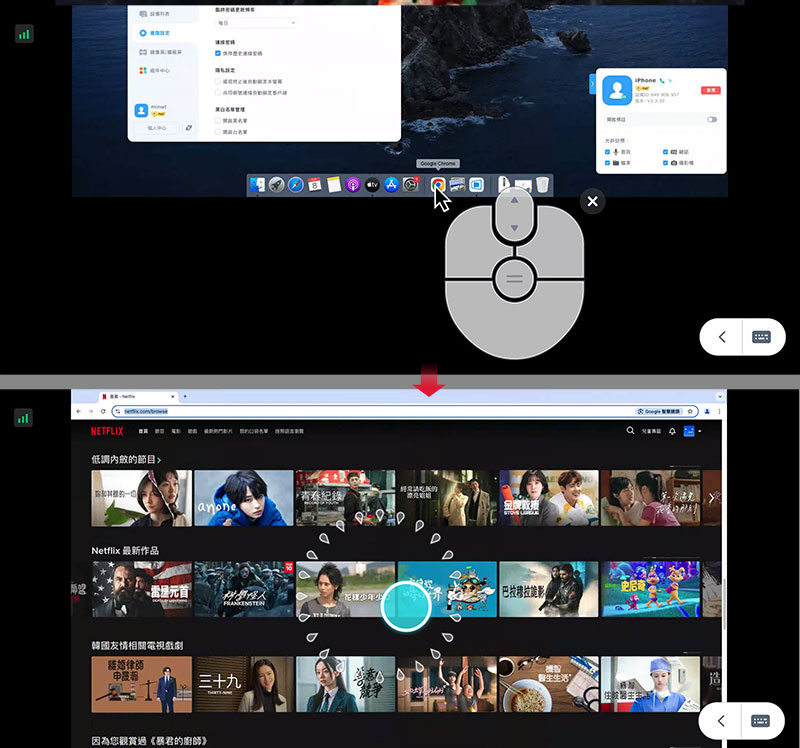The width and height of the screenshot is (800, 748).
Task: Collapse the upper panel's back chevron button
Action: click(722, 338)
